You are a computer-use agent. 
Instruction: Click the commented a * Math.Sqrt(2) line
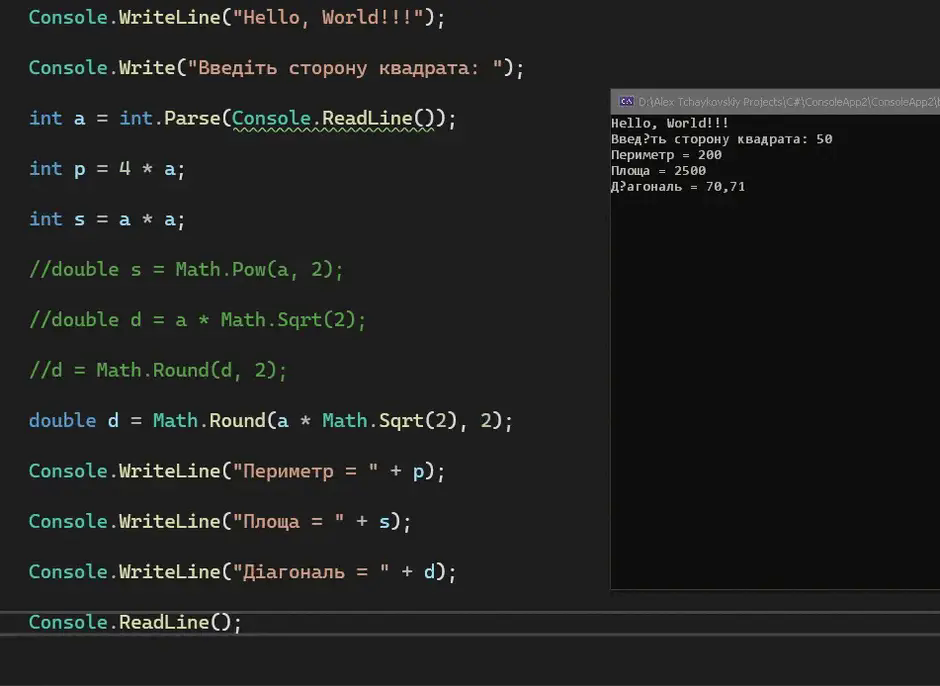198,320
